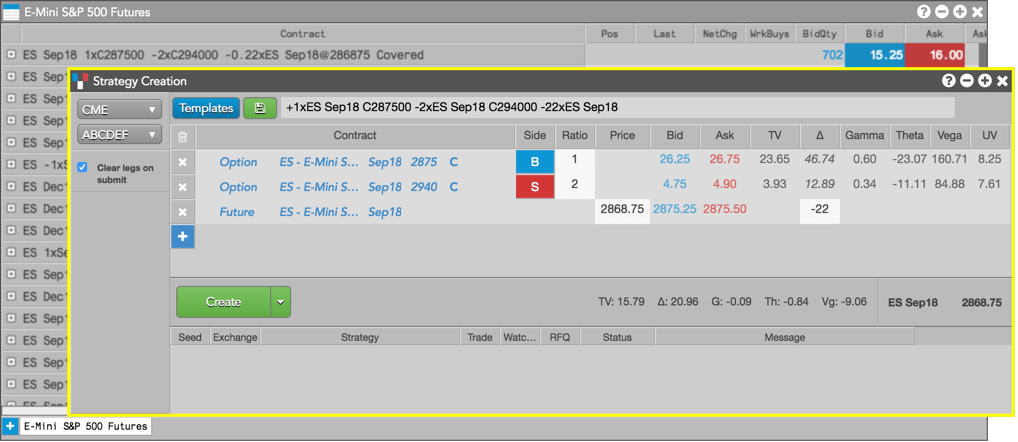Expand the ES -1xS row in market grid
This screenshot has width=1018, height=442.
pos(11,165)
